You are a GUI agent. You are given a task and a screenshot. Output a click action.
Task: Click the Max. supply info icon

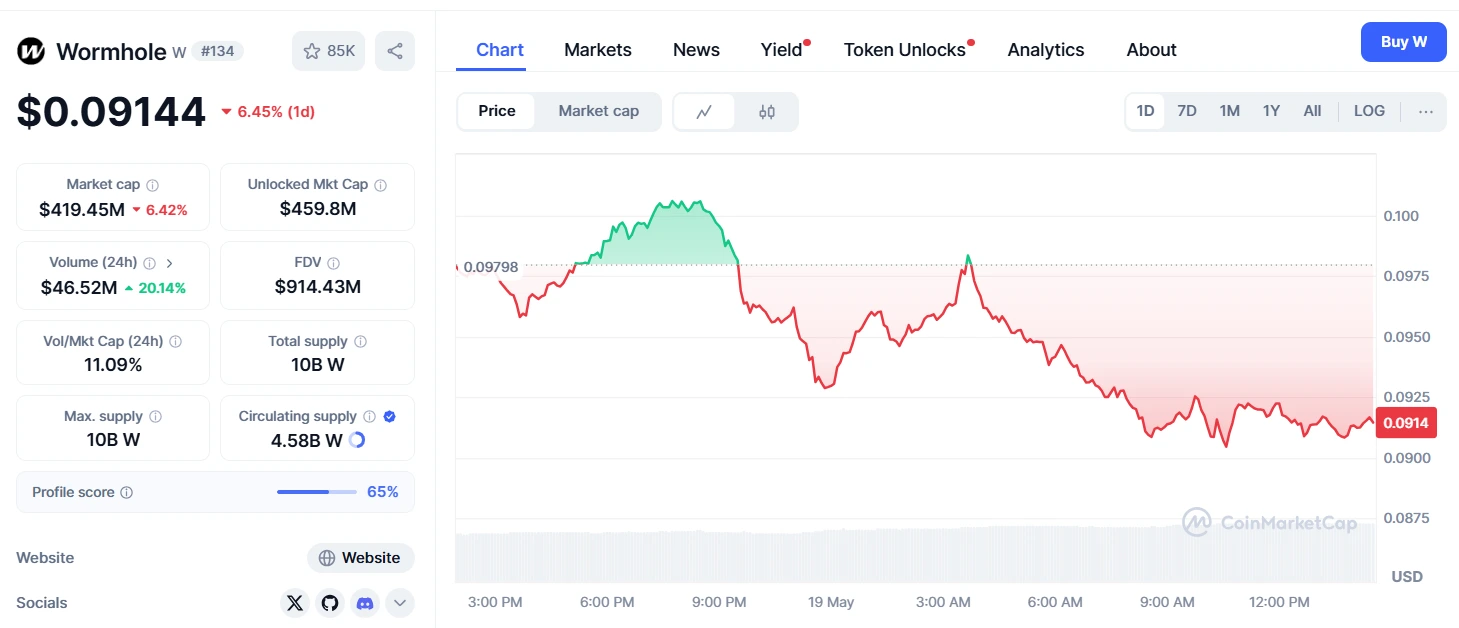155,416
